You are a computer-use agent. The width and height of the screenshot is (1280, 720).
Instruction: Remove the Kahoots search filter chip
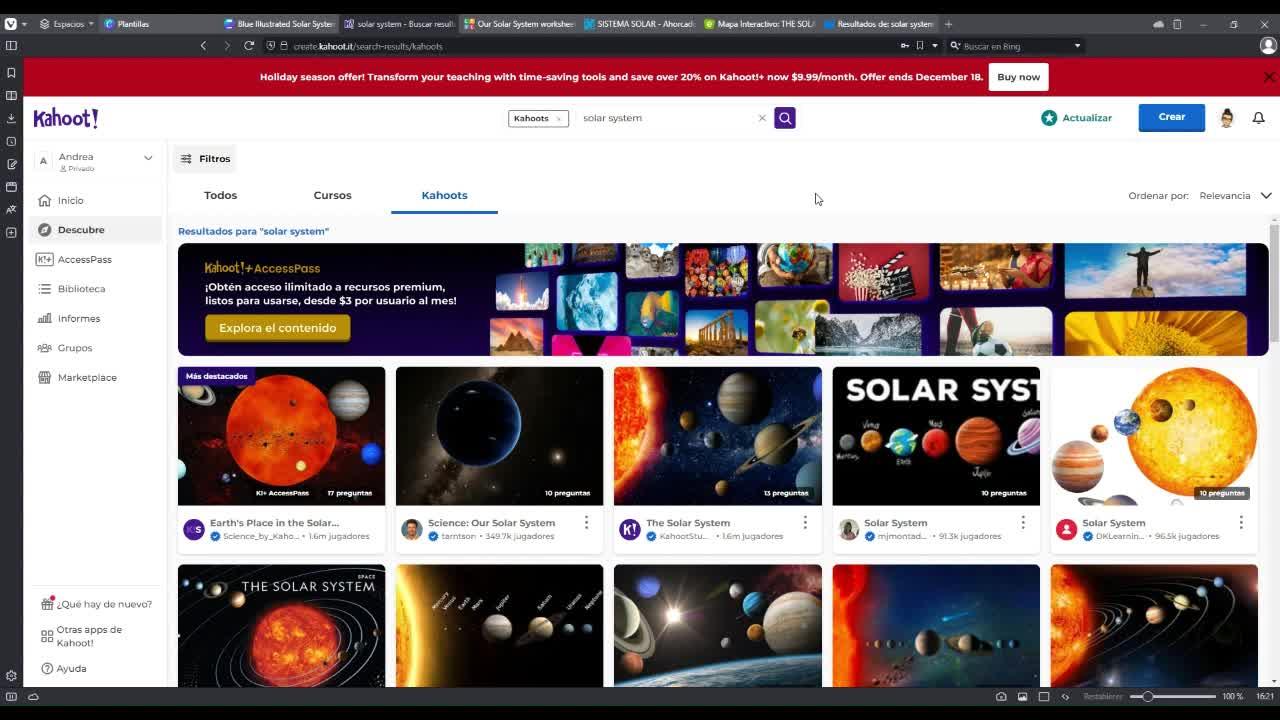559,119
